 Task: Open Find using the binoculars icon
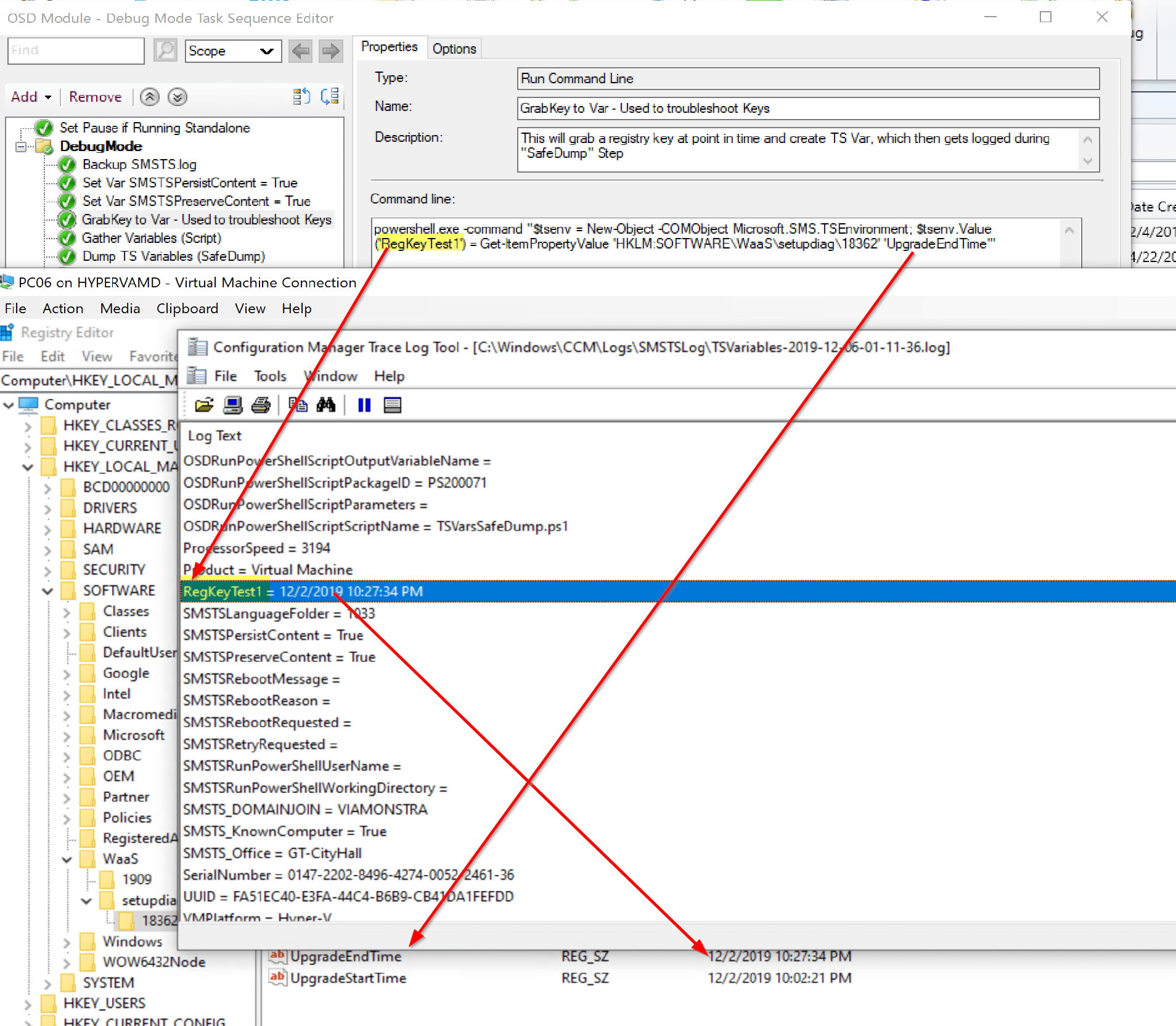[x=327, y=405]
